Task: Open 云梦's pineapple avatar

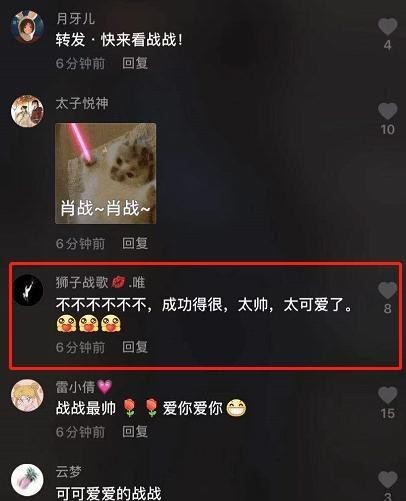Action: coord(27,480)
